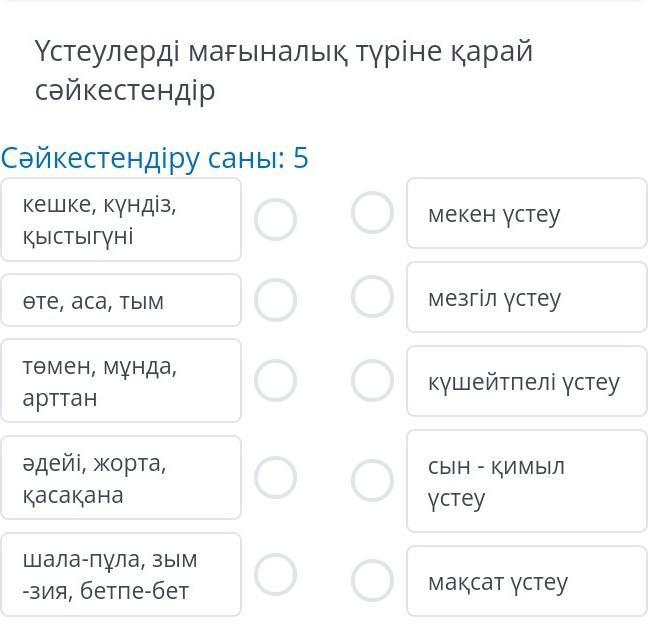Viewport: 660px width, 625px height.
Task: Choose the 'сын - қимыл үстеу' answer box
Action: pos(526,481)
